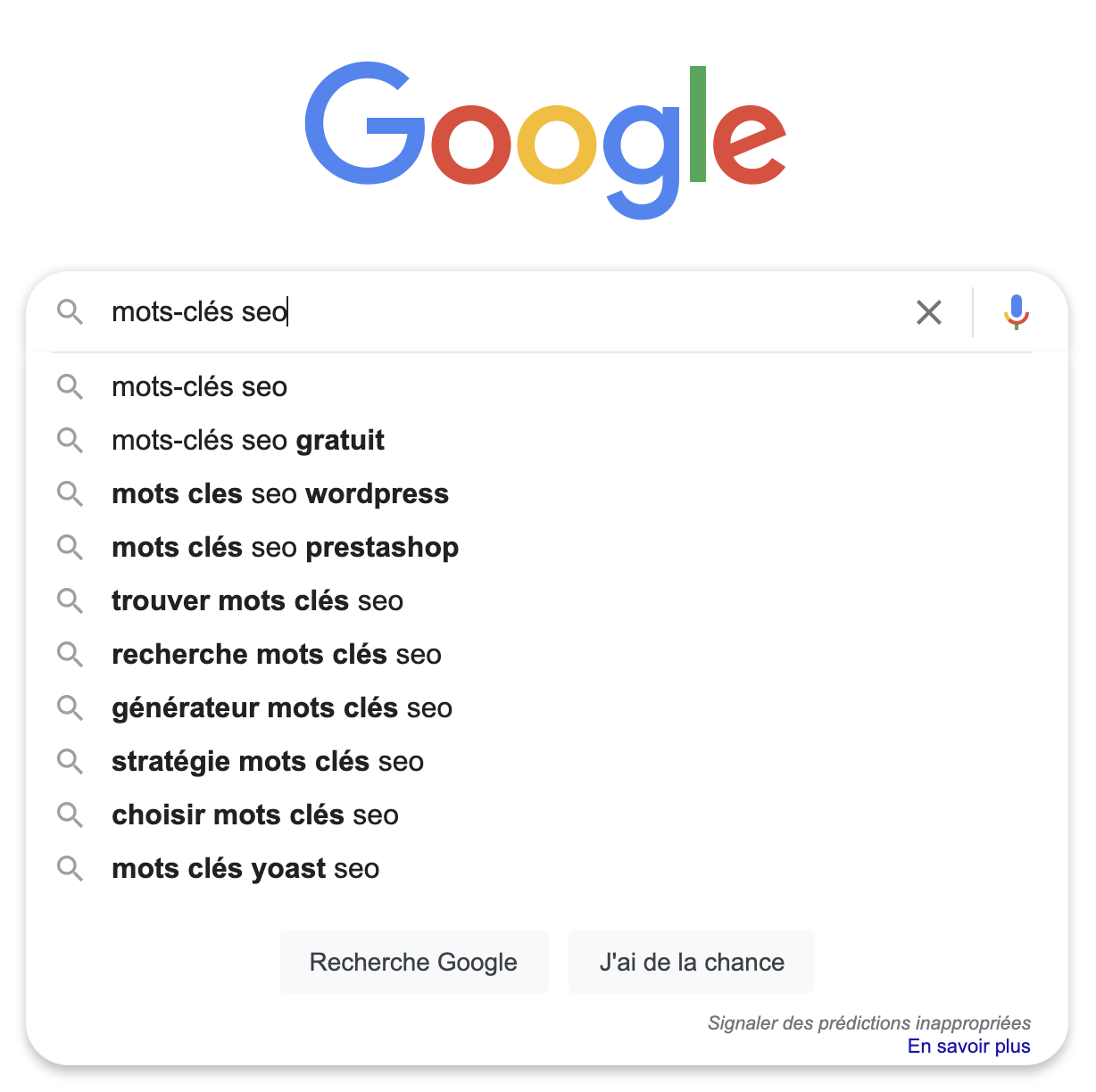Choose the 'stratégie mots clés seo' suggestion
The image size is (1096, 1092).
[268, 761]
